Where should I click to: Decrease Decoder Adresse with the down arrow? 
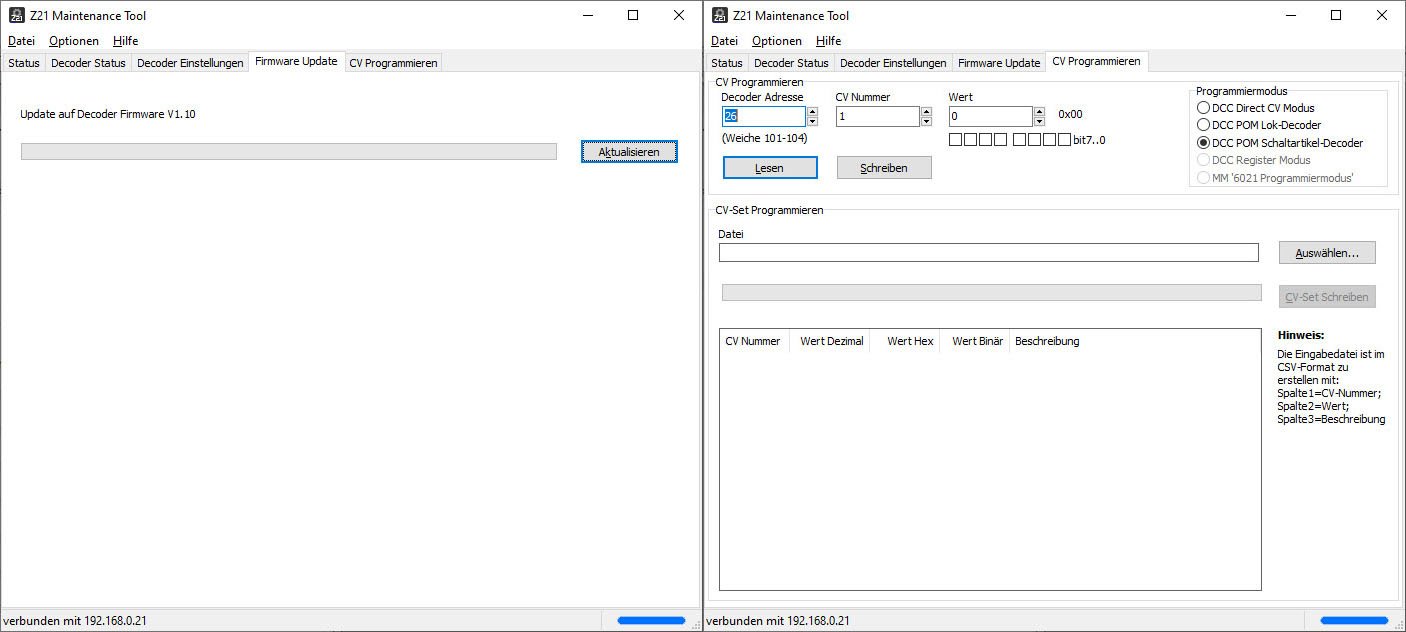pos(812,121)
